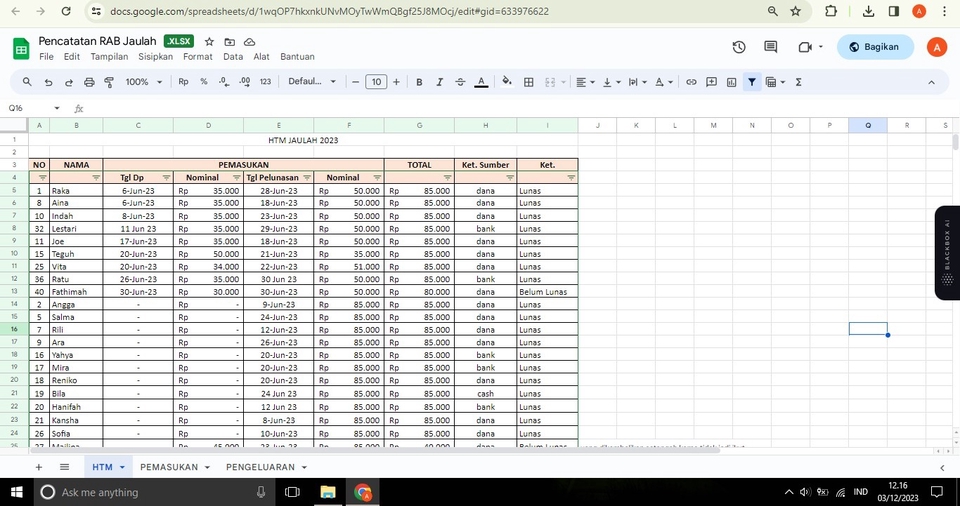
Task: Open more number formats 123
Action: 265,82
